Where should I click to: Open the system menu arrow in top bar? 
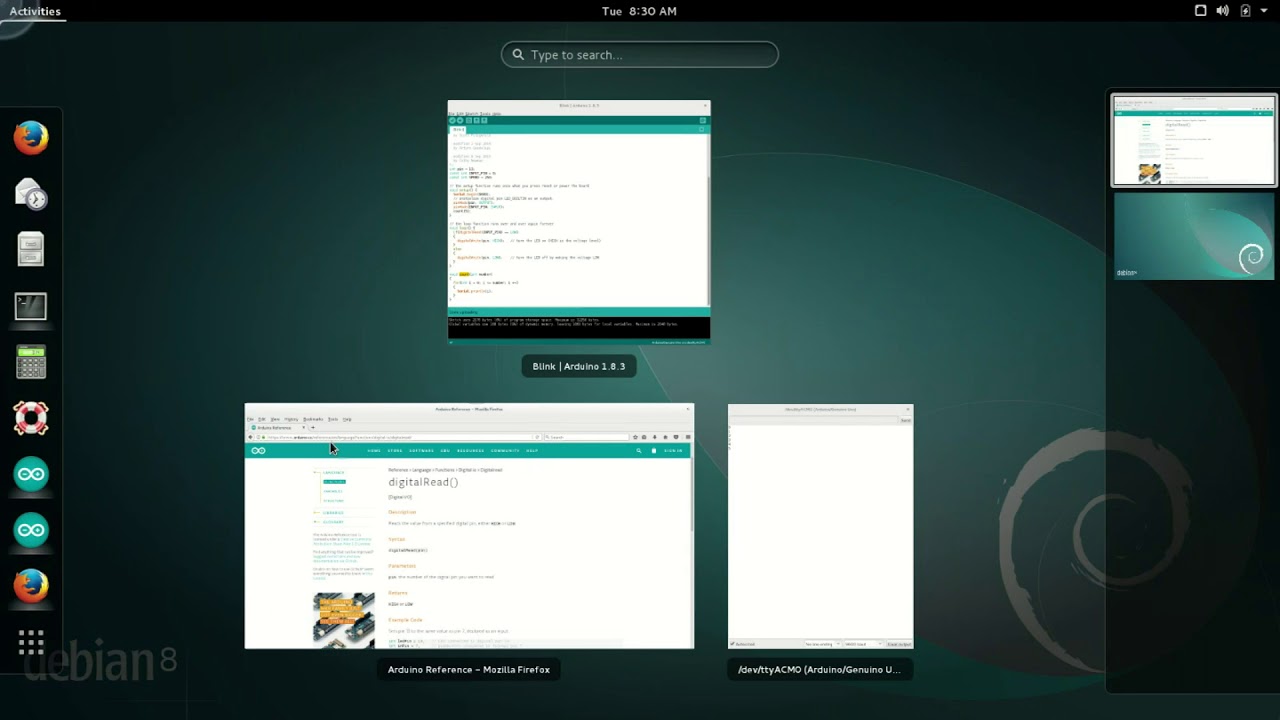pos(1264,11)
